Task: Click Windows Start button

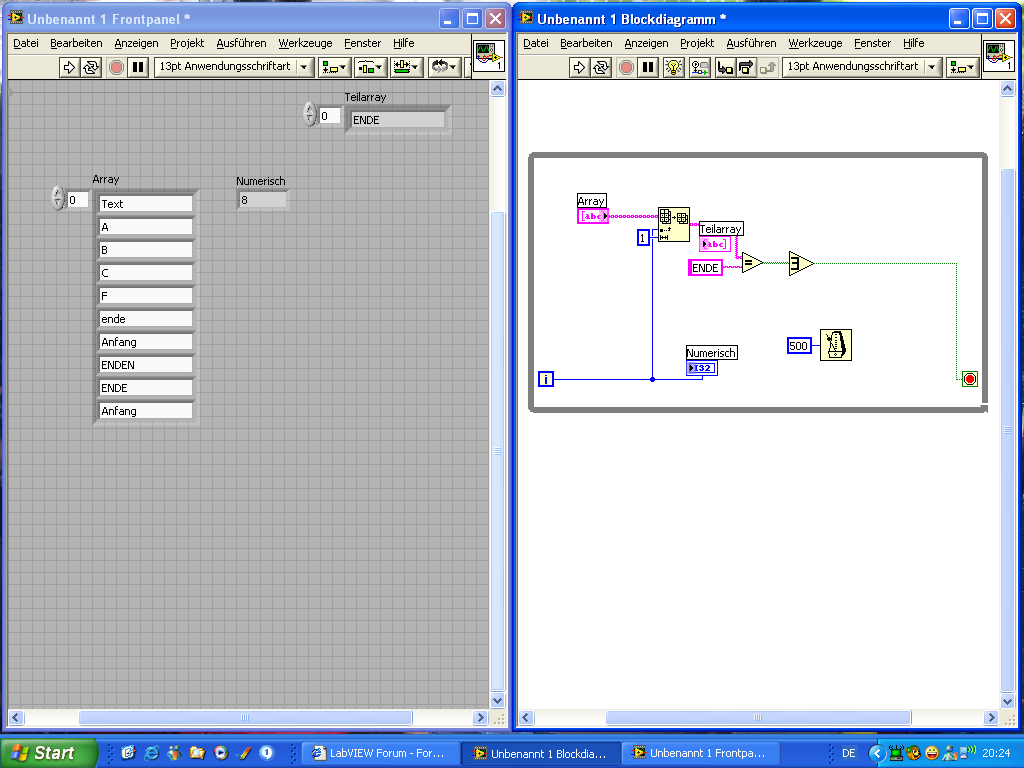Action: (49, 753)
